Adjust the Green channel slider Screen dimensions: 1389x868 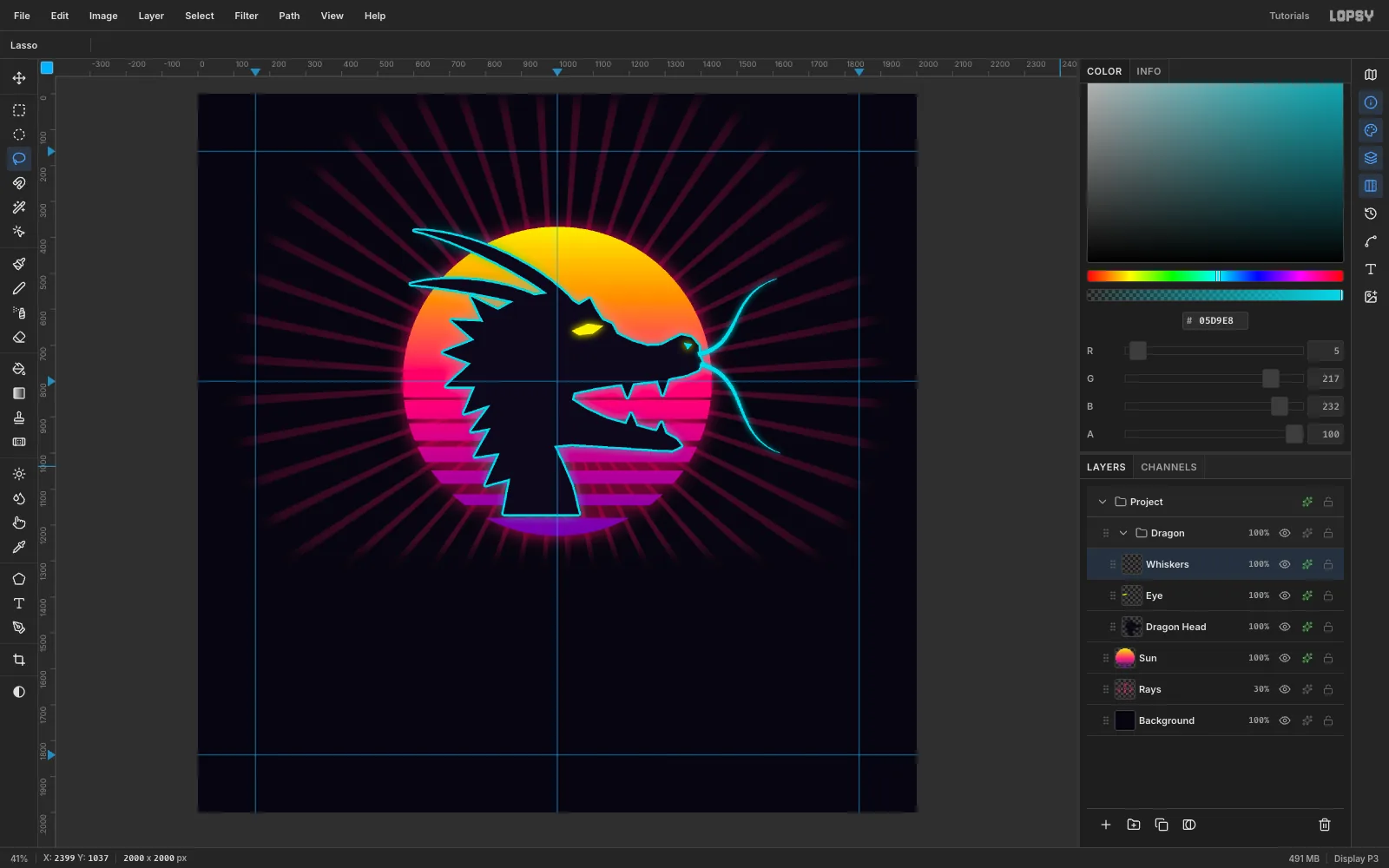tap(1214, 378)
